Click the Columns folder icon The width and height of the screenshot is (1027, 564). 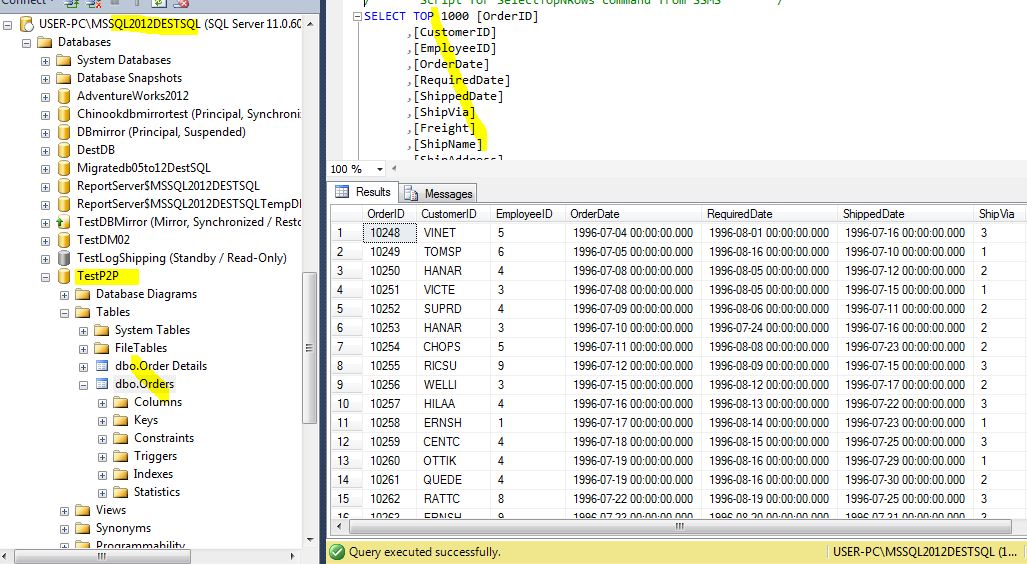(121, 402)
